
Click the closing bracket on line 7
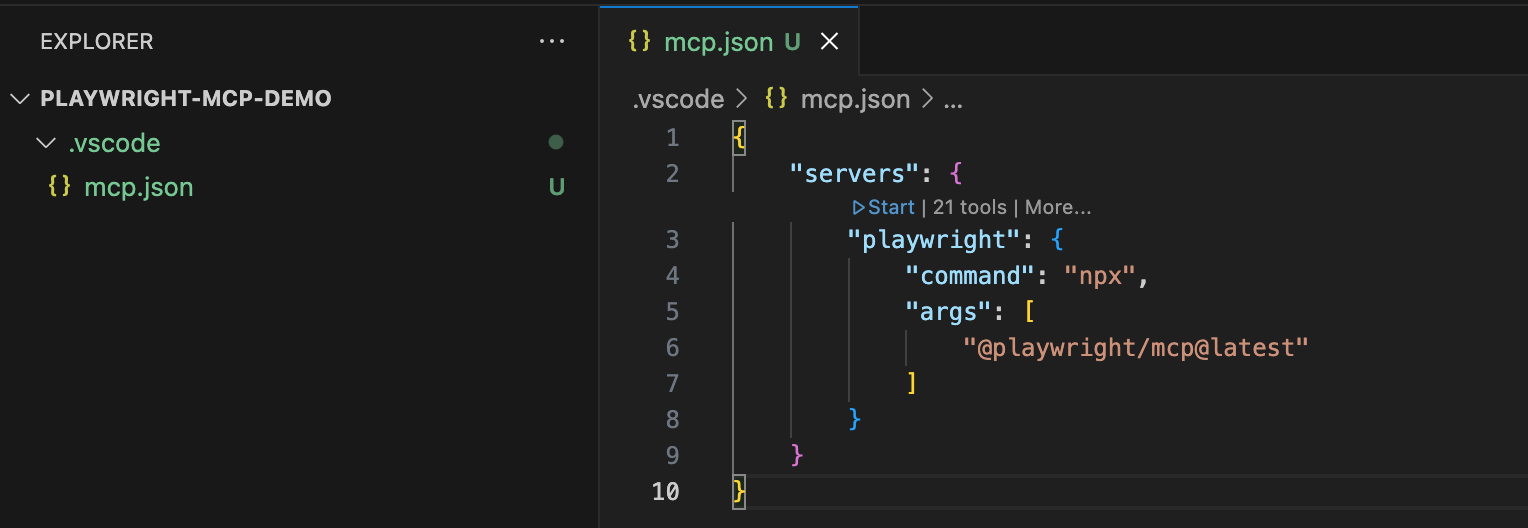[x=911, y=384]
